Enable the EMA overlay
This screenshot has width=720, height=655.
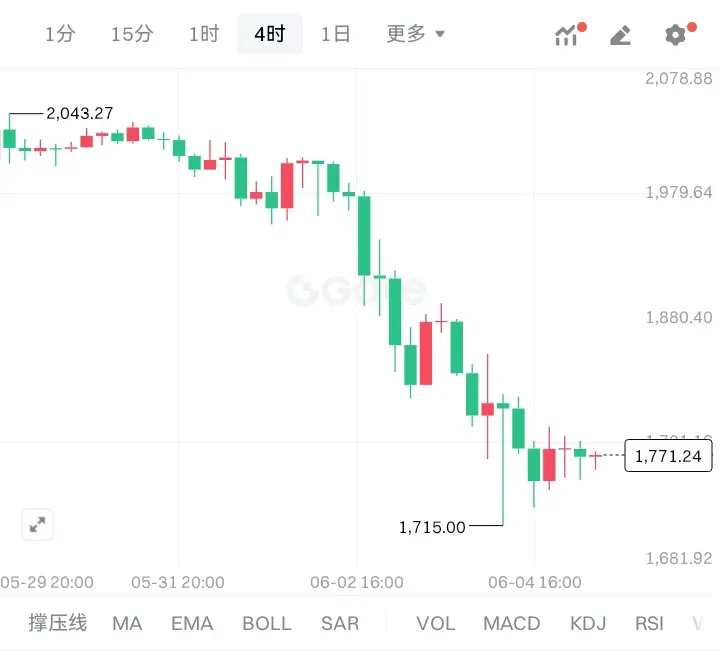(x=192, y=623)
